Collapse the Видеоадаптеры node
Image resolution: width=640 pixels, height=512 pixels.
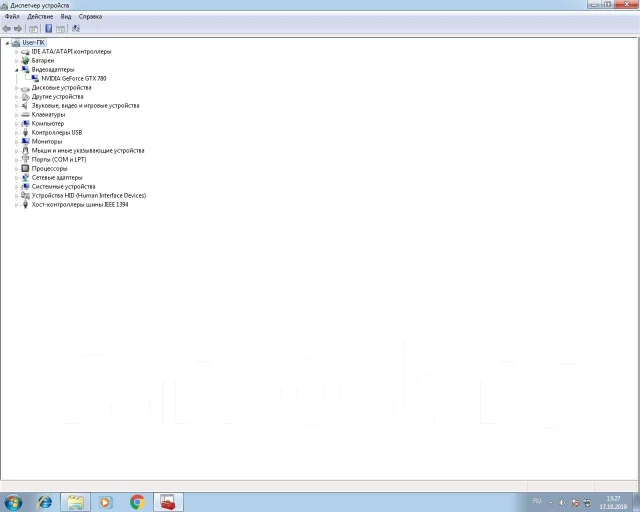click(17, 70)
